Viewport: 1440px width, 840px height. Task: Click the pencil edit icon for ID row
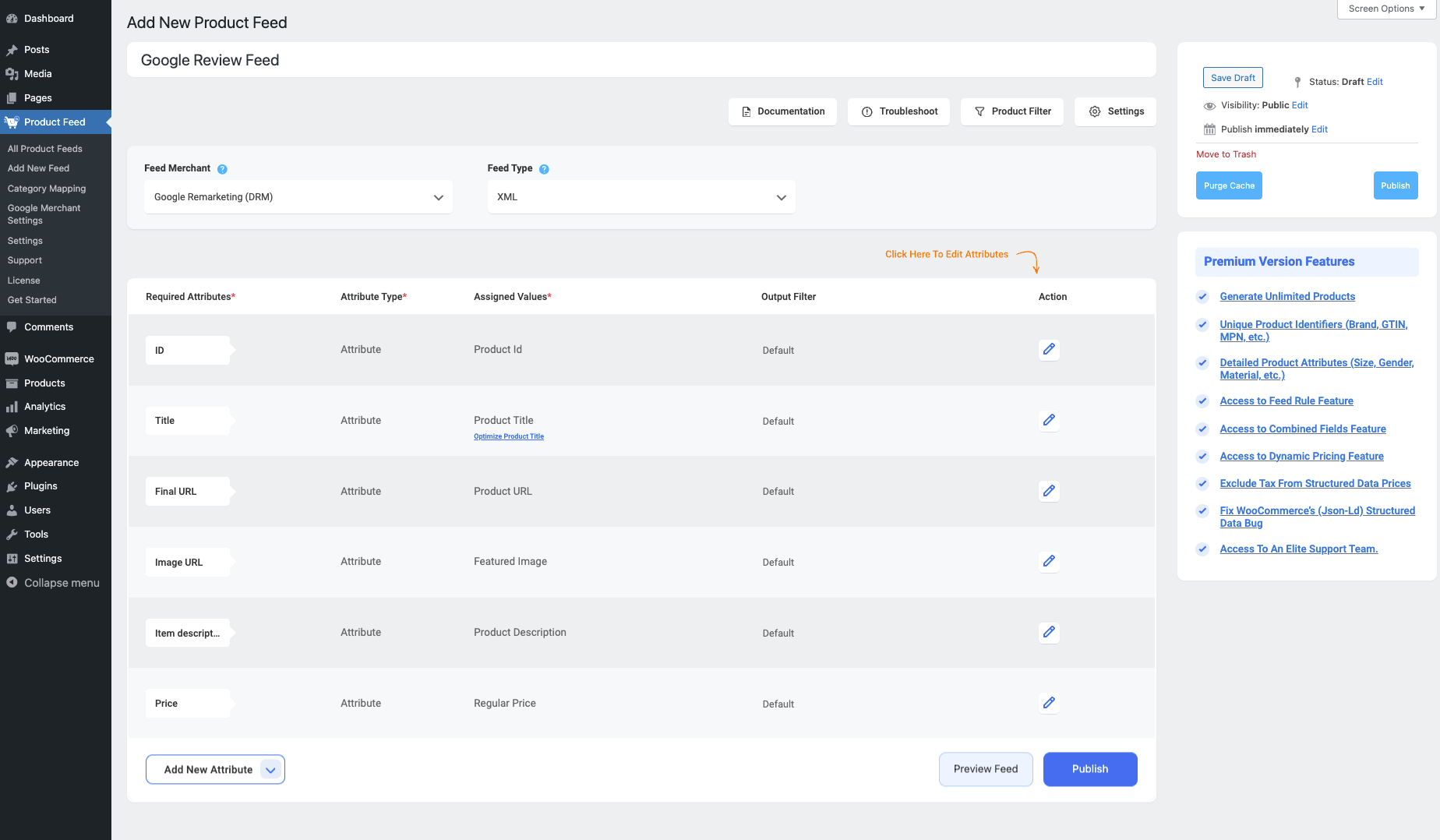click(x=1049, y=349)
